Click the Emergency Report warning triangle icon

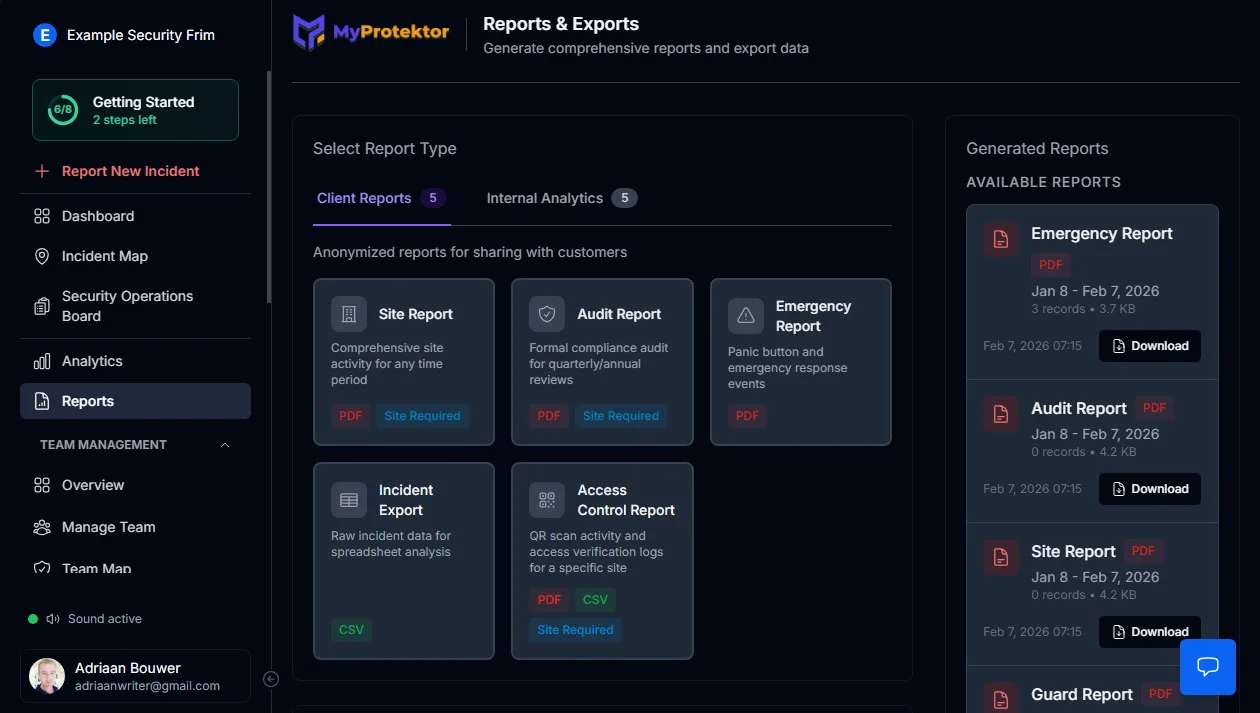(x=746, y=316)
